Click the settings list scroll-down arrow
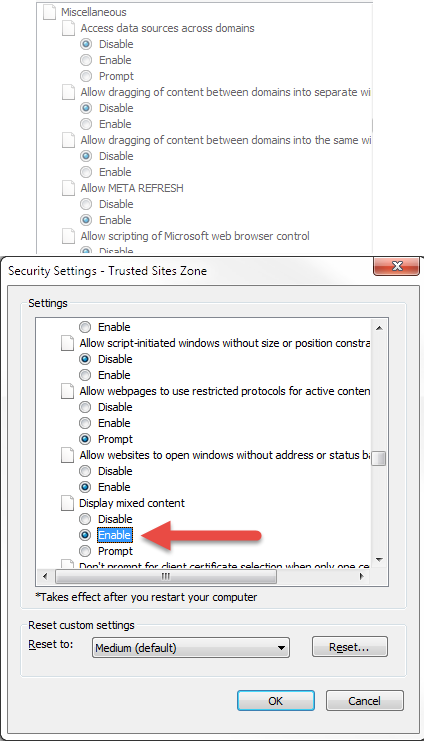Screen dimensions: 424x741 (x=379, y=560)
